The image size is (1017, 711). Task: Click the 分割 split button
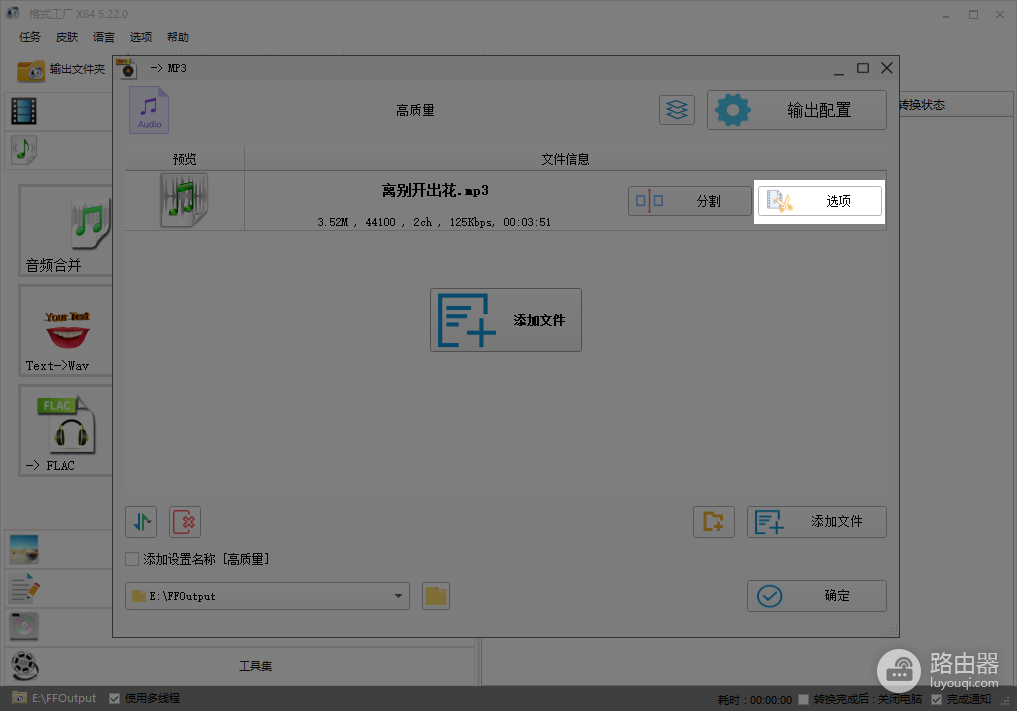point(689,201)
